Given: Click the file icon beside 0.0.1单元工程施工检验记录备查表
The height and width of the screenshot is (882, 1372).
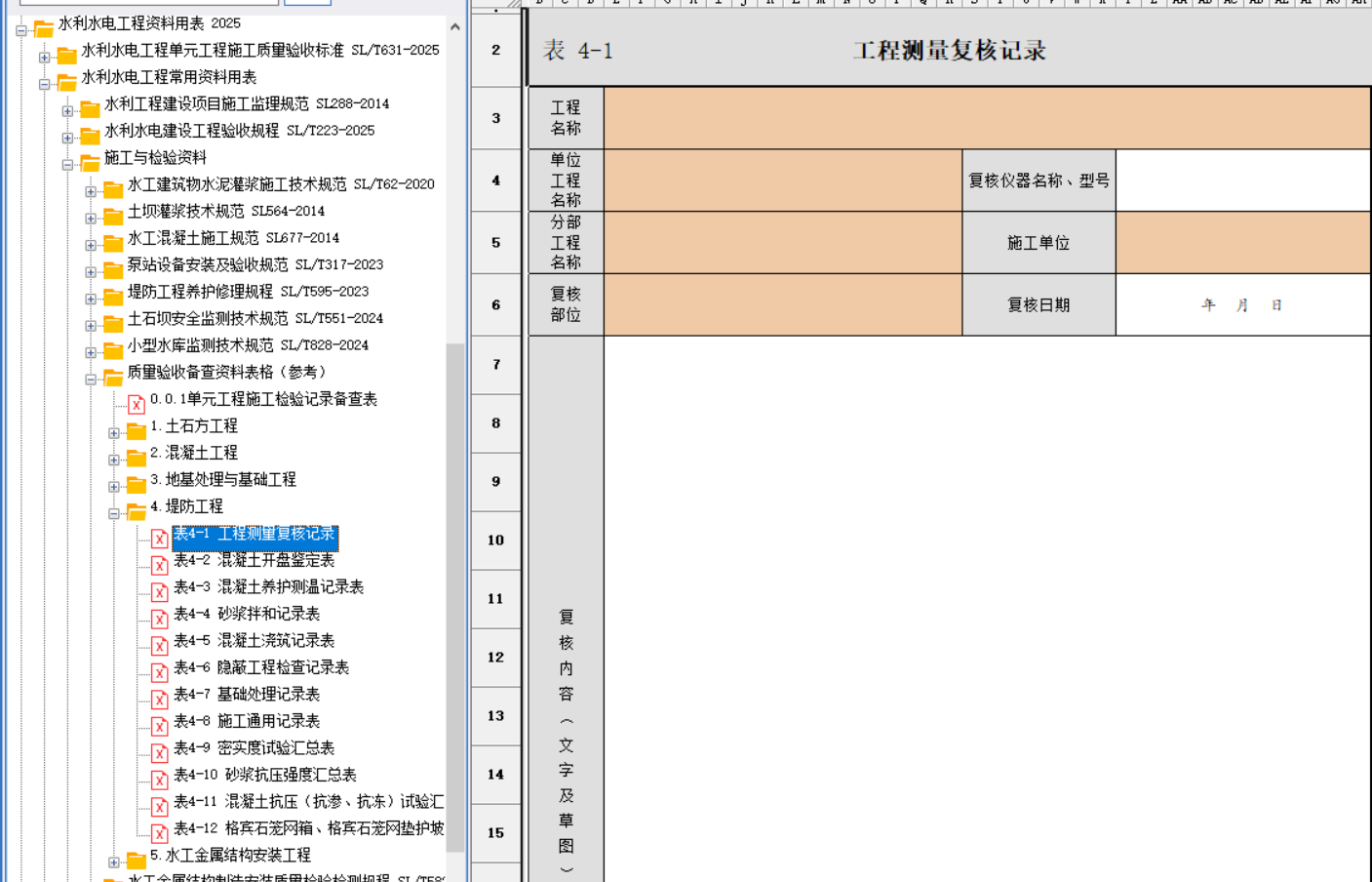Looking at the screenshot, I should (136, 403).
